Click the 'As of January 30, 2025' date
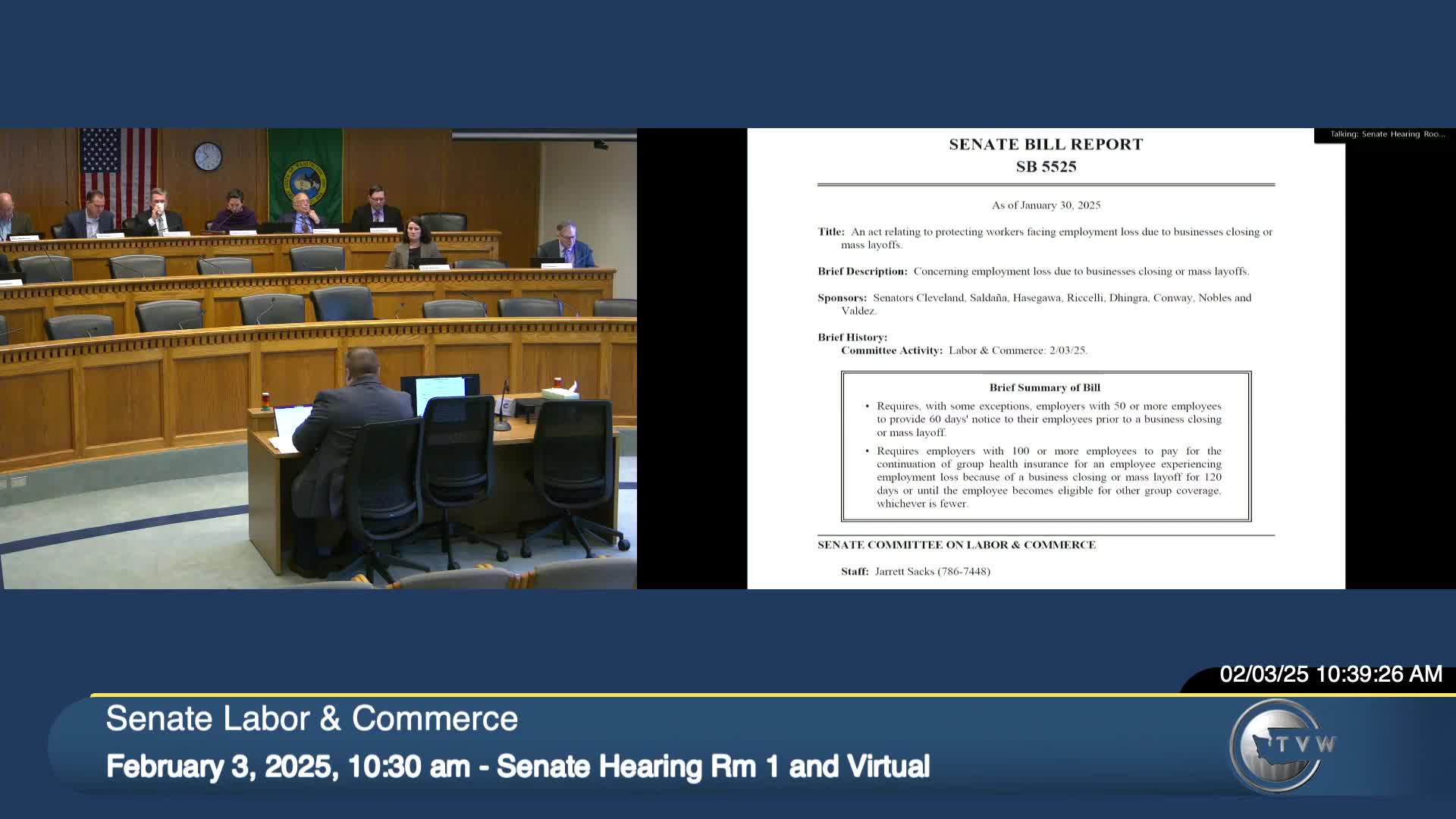 [1046, 206]
